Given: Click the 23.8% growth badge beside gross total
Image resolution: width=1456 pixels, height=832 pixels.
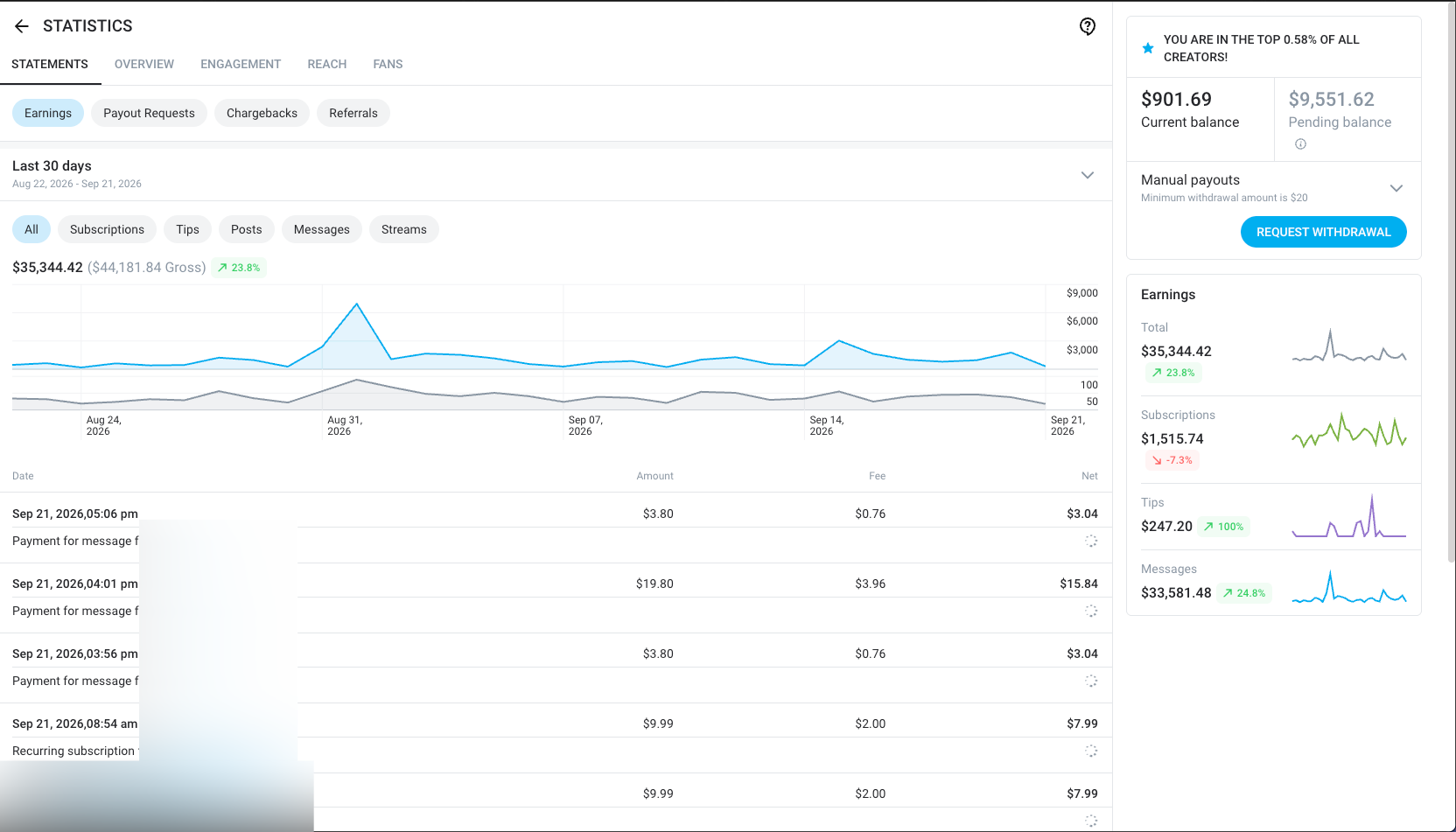Looking at the screenshot, I should point(239,268).
